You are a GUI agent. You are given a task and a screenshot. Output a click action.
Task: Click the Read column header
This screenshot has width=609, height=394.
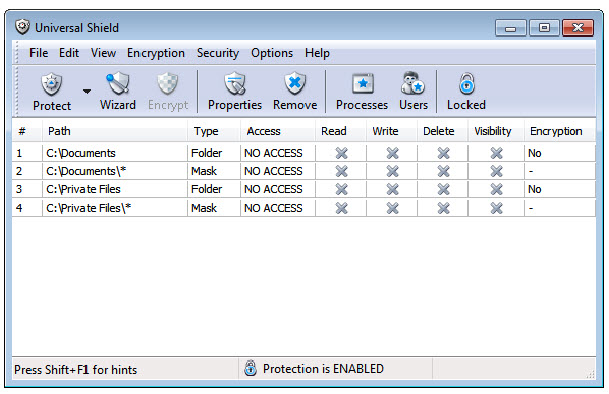(x=341, y=131)
